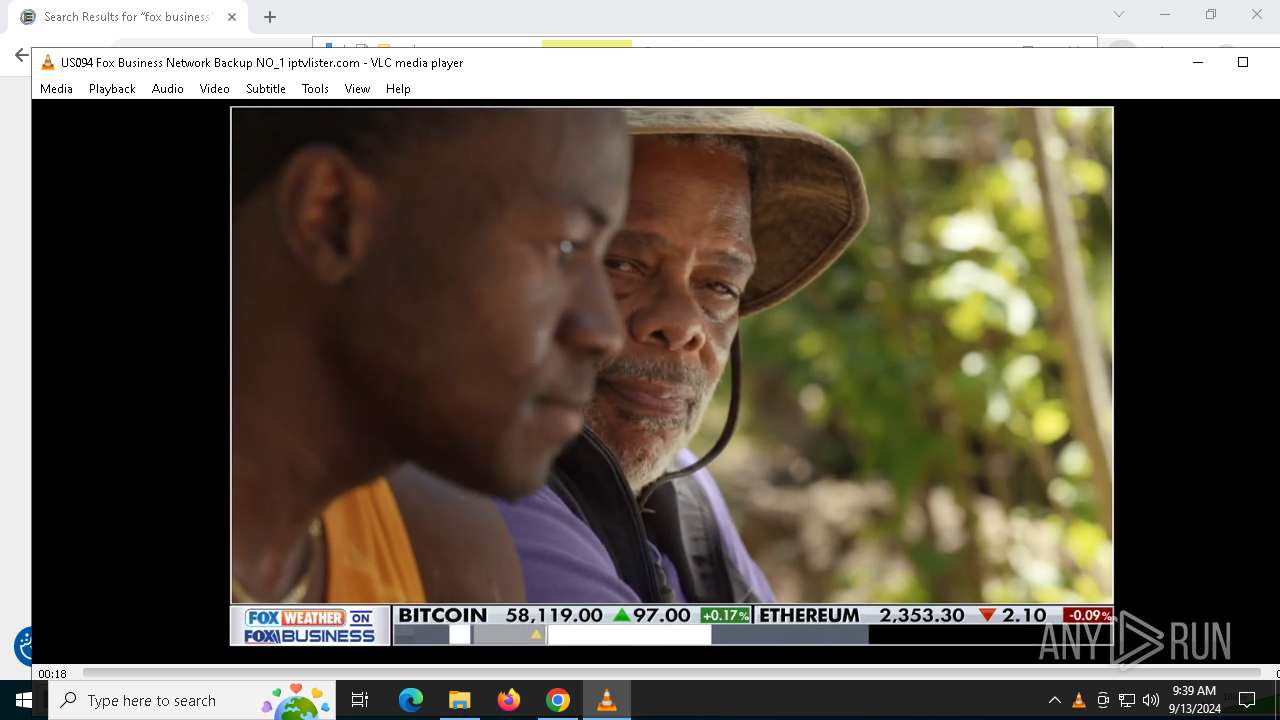
Task: Select the Search Results browser tab
Action: (127, 17)
